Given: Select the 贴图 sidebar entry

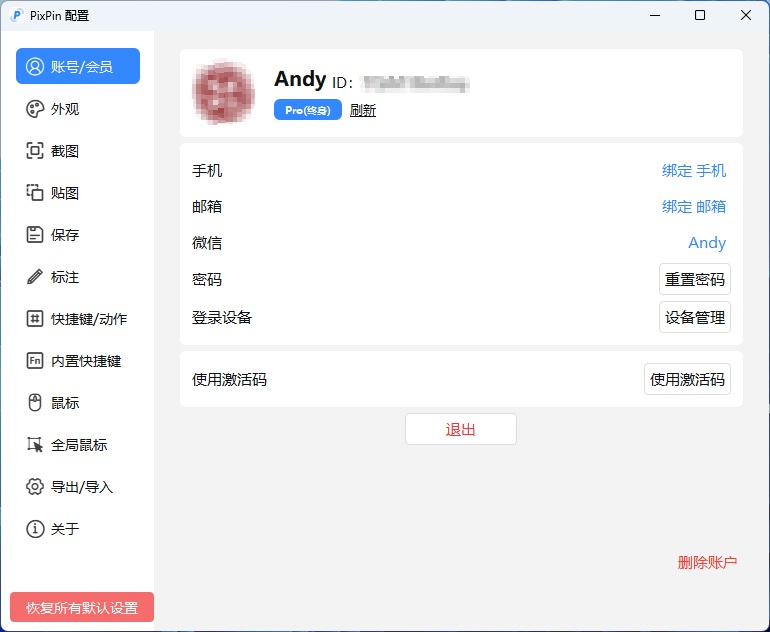Looking at the screenshot, I should pyautogui.click(x=78, y=193).
